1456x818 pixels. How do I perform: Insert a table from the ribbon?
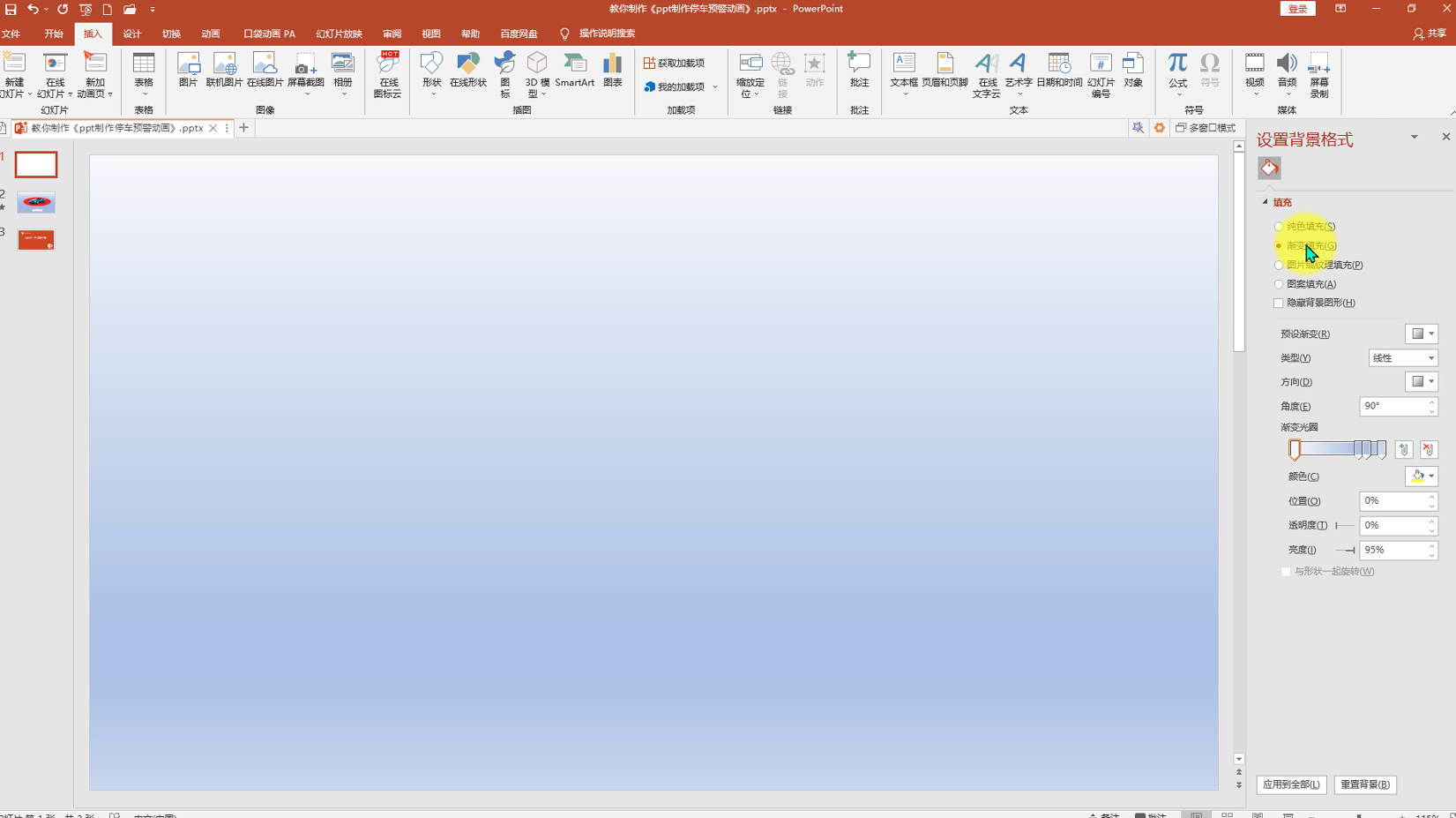[x=144, y=74]
